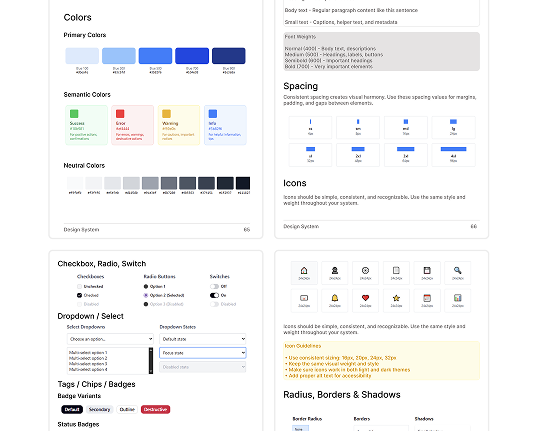Tick the Unchecked checkbox
Screen dimensions: 540x431
coord(80,286)
